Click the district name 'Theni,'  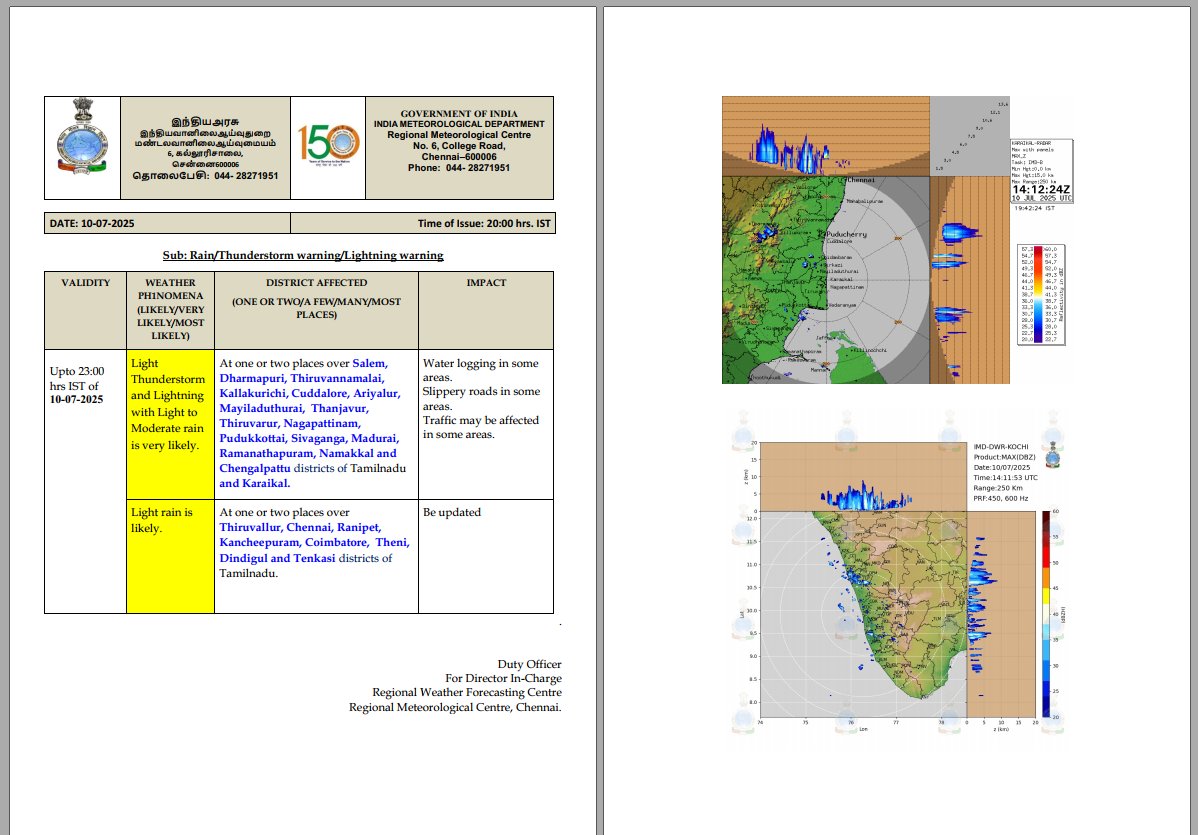click(x=392, y=542)
